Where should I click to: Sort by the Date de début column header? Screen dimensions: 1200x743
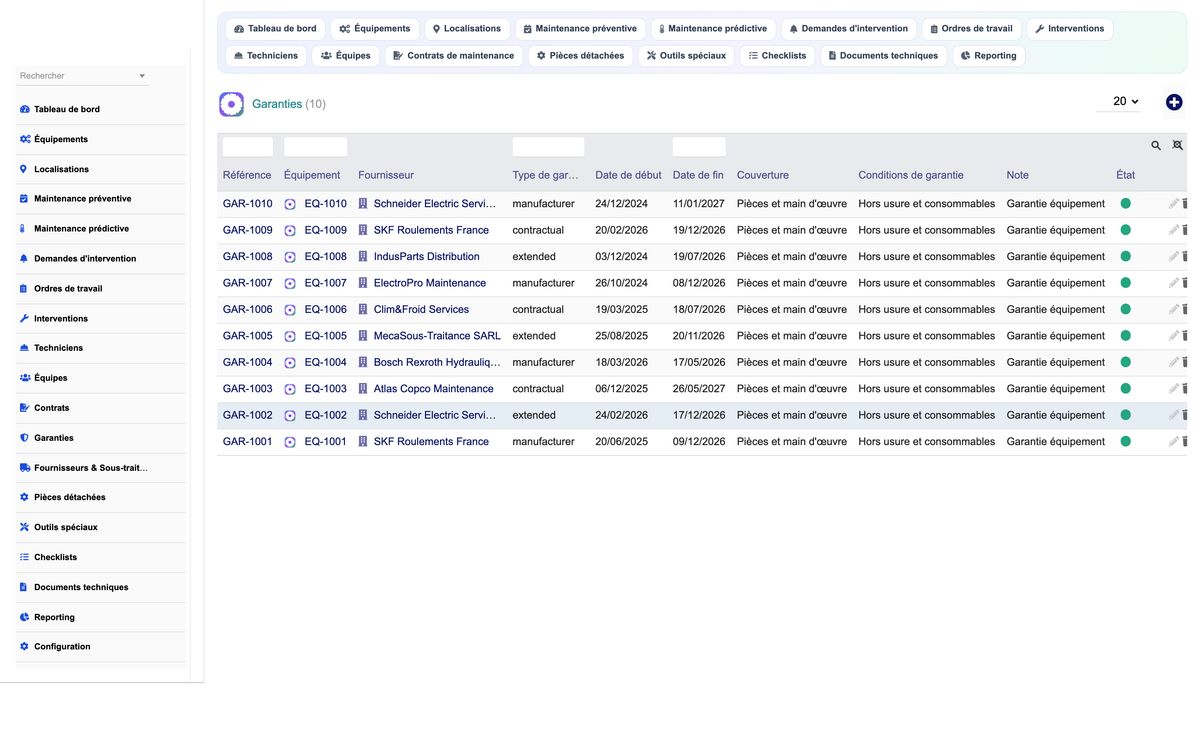[628, 175]
